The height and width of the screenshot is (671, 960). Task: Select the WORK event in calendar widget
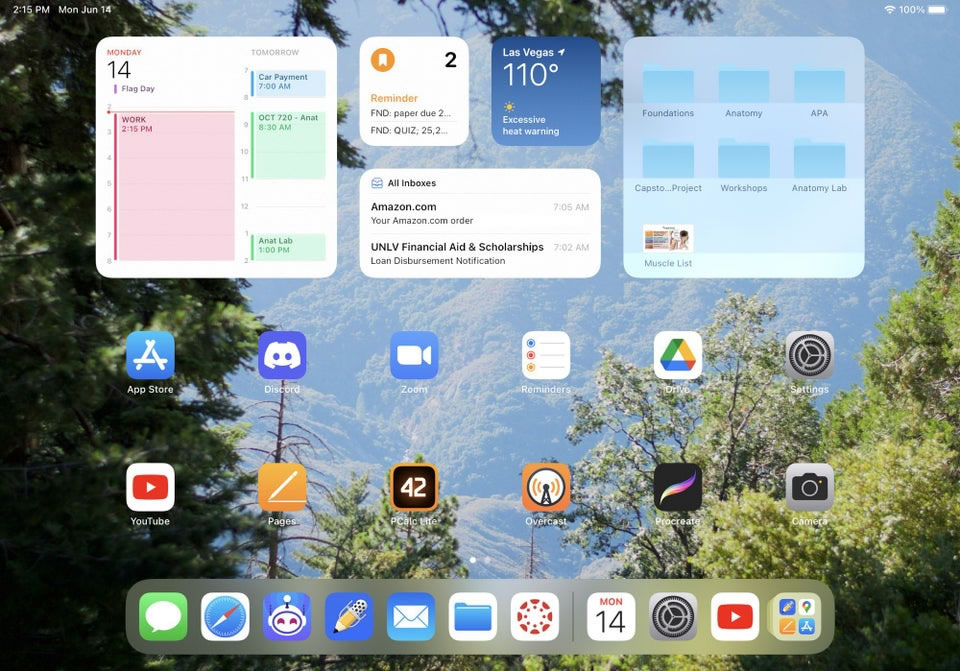tap(174, 185)
